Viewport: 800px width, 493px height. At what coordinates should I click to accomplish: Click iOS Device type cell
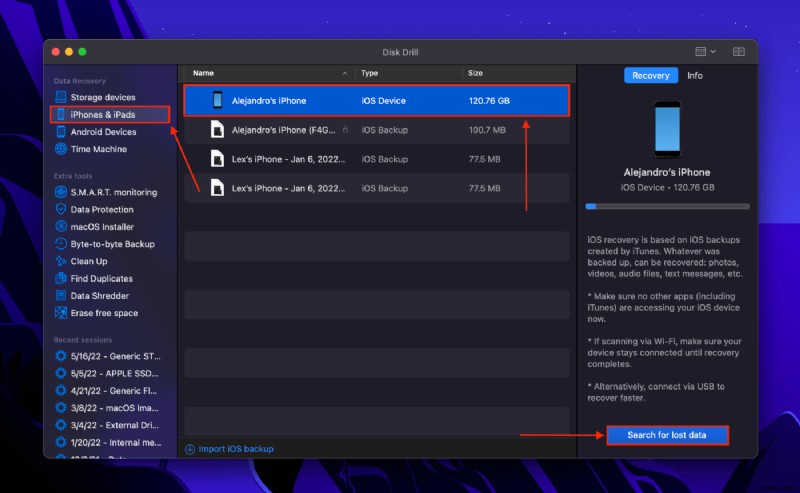click(384, 101)
